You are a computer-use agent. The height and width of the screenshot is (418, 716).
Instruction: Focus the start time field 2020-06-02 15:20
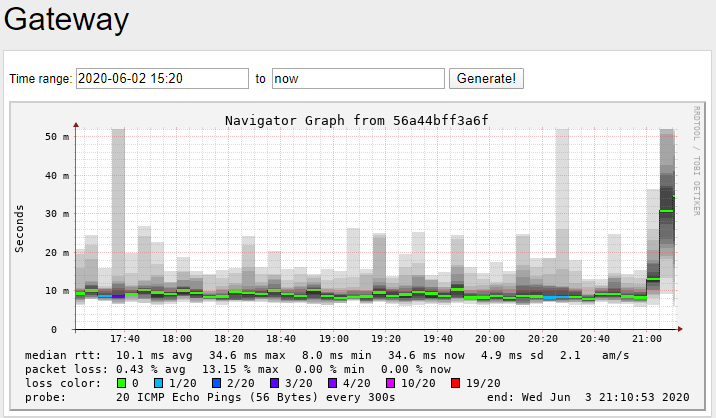[x=162, y=79]
